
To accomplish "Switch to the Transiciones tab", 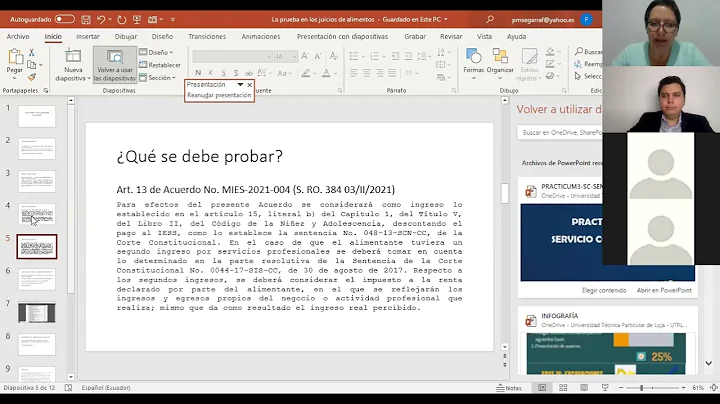I will [x=207, y=36].
